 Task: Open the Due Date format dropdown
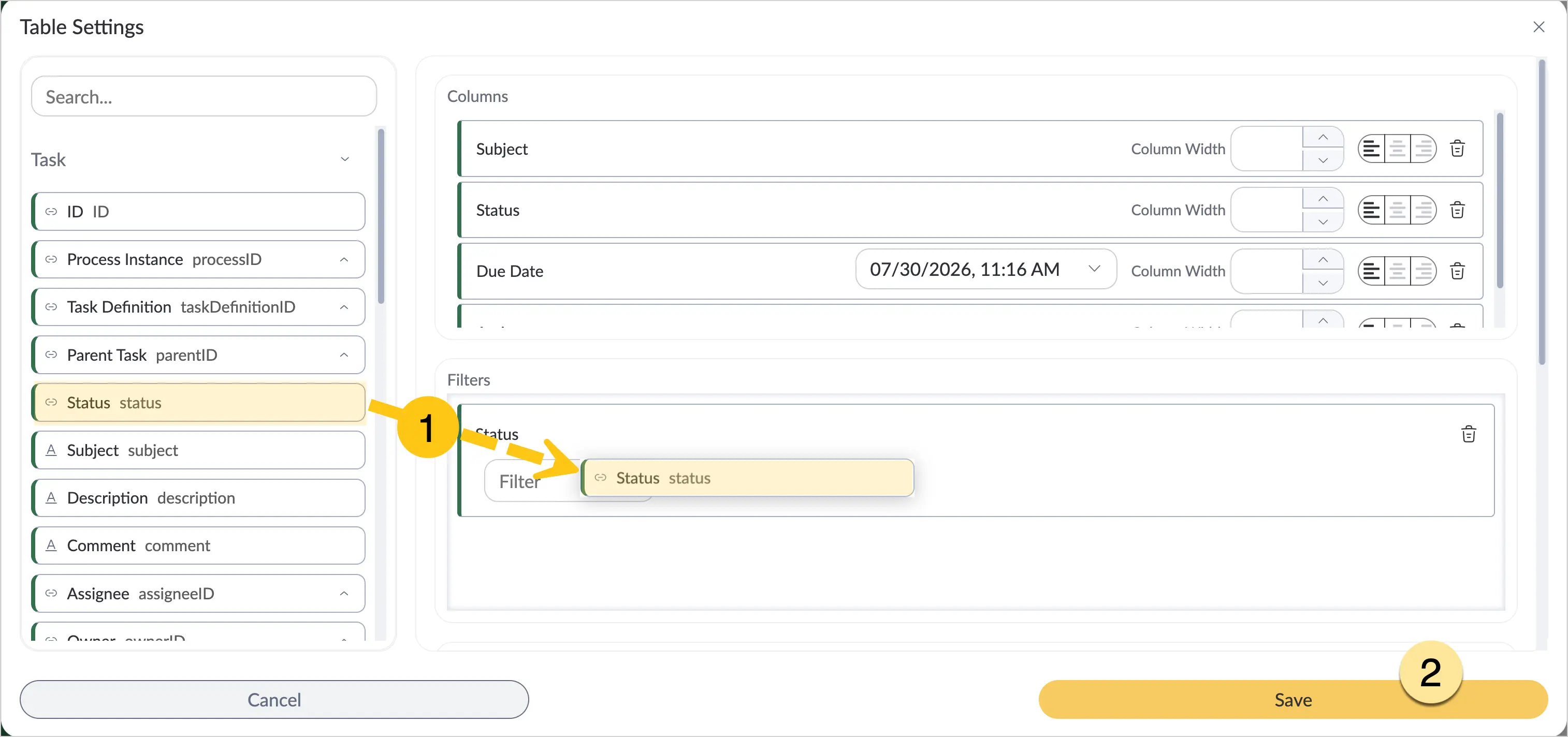[985, 269]
